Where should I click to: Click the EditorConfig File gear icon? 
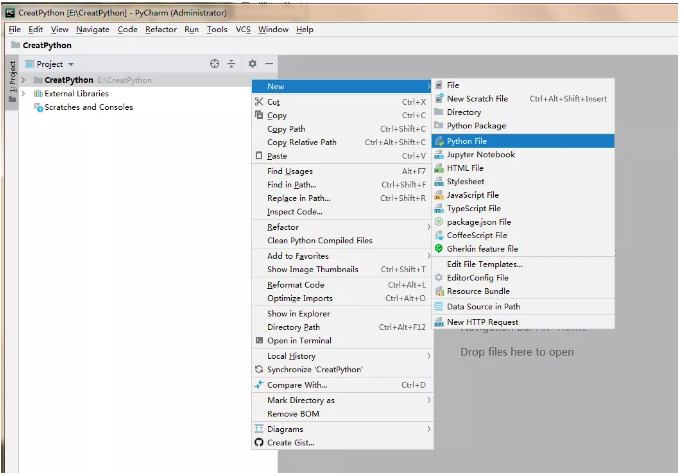pyautogui.click(x=439, y=277)
